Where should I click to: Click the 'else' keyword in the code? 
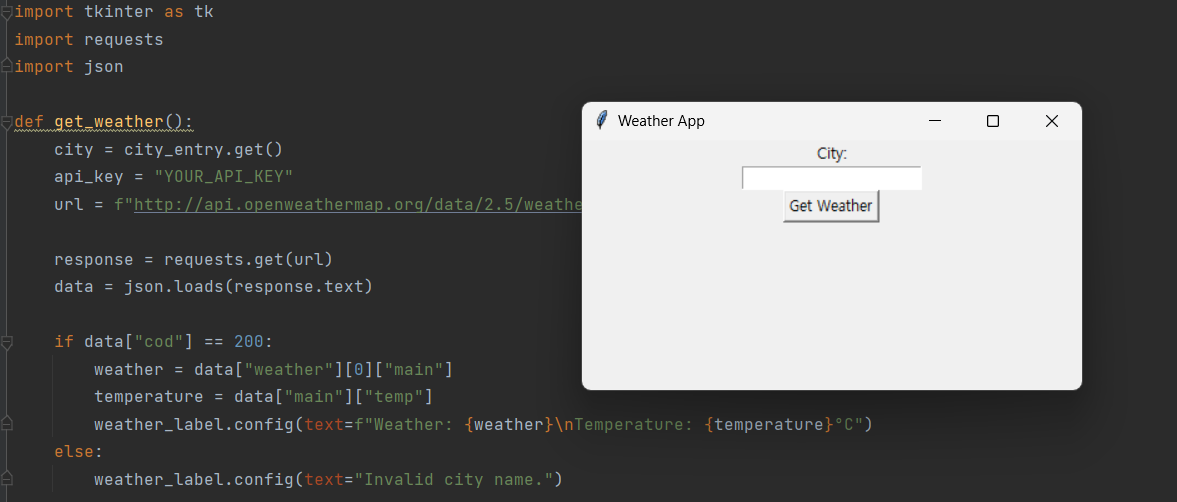tap(74, 451)
